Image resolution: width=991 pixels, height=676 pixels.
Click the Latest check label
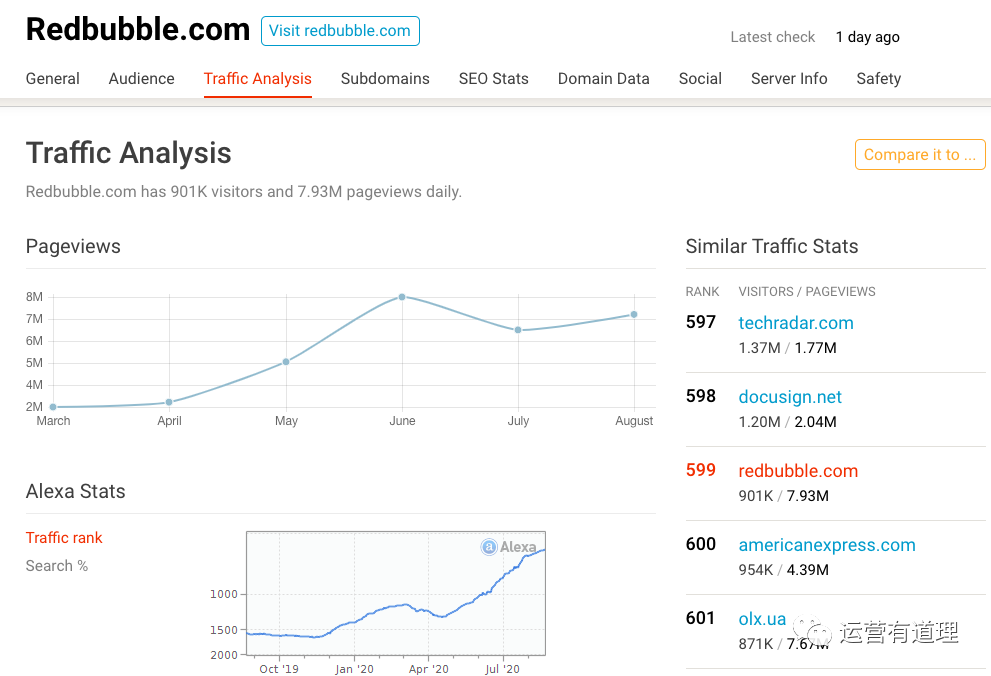pos(773,37)
